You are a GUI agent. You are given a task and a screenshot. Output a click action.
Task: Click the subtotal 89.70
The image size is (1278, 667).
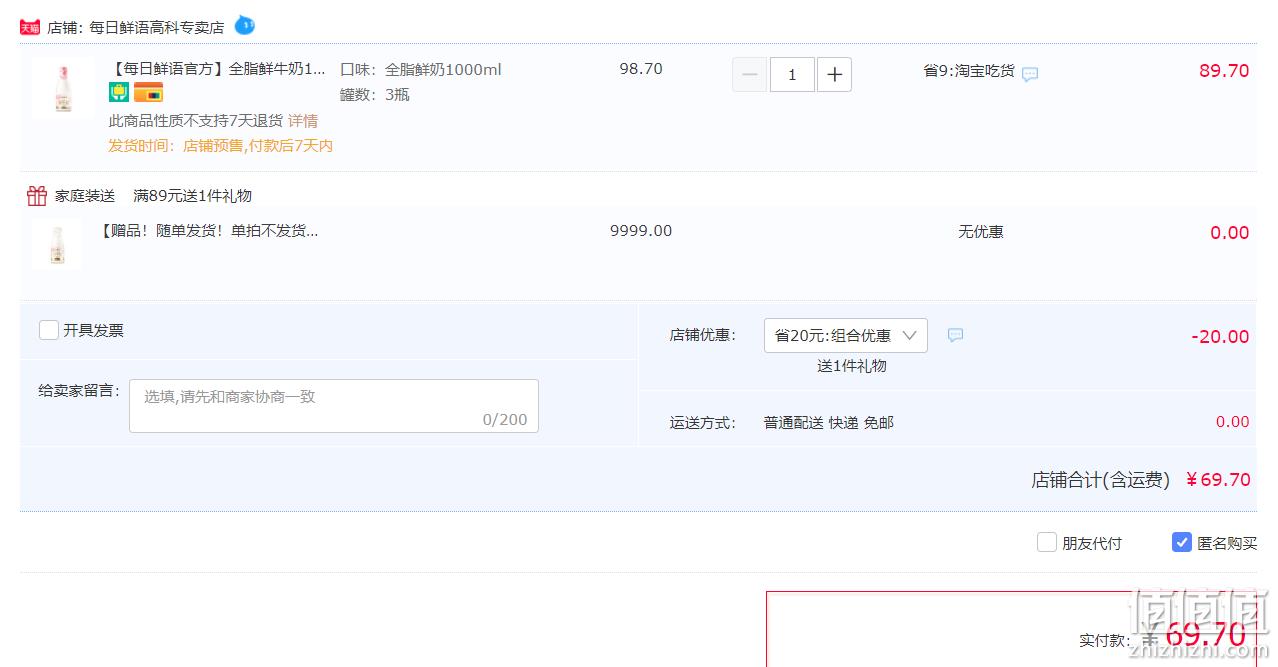[x=1224, y=71]
